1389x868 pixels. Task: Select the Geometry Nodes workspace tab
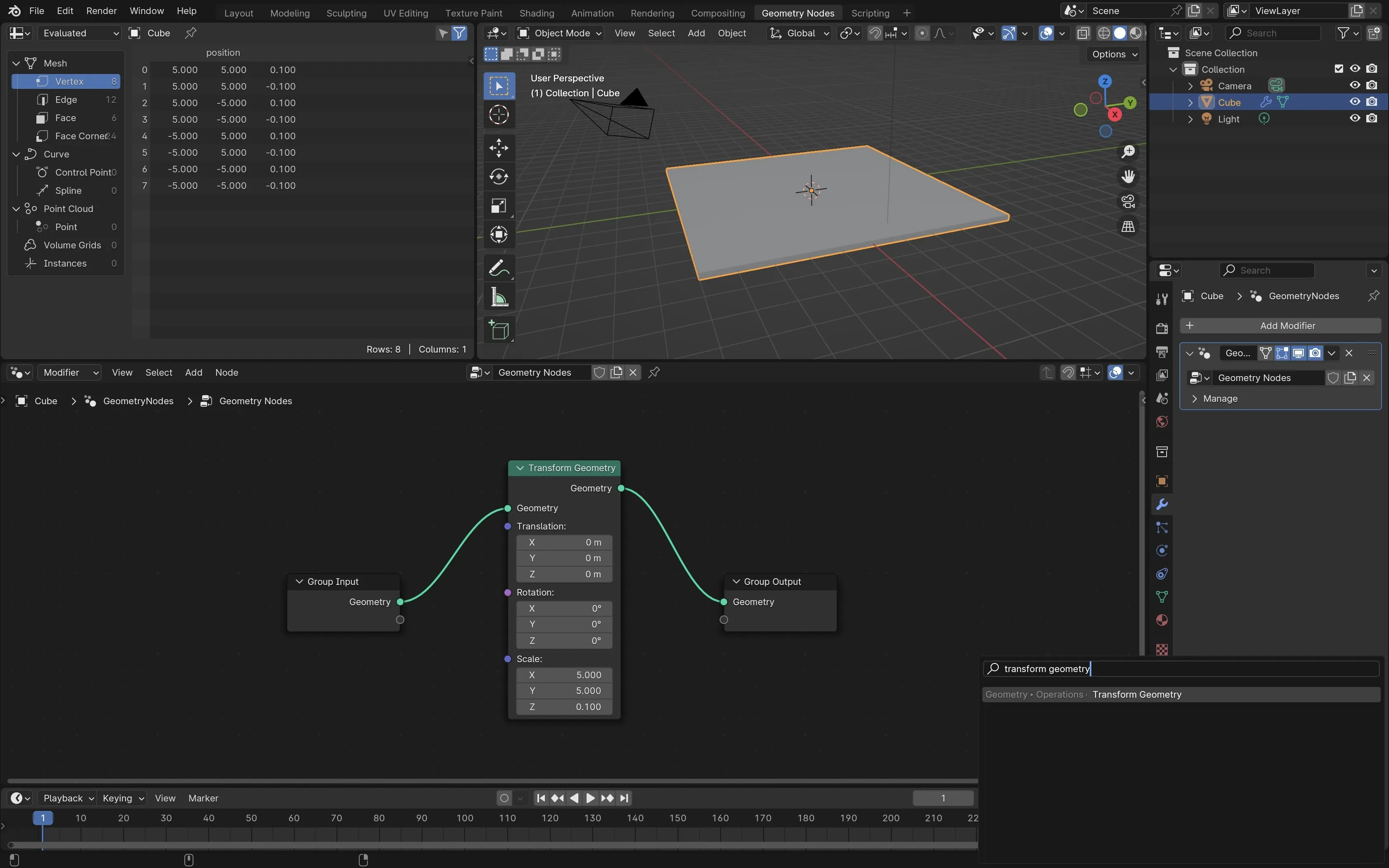click(x=798, y=12)
